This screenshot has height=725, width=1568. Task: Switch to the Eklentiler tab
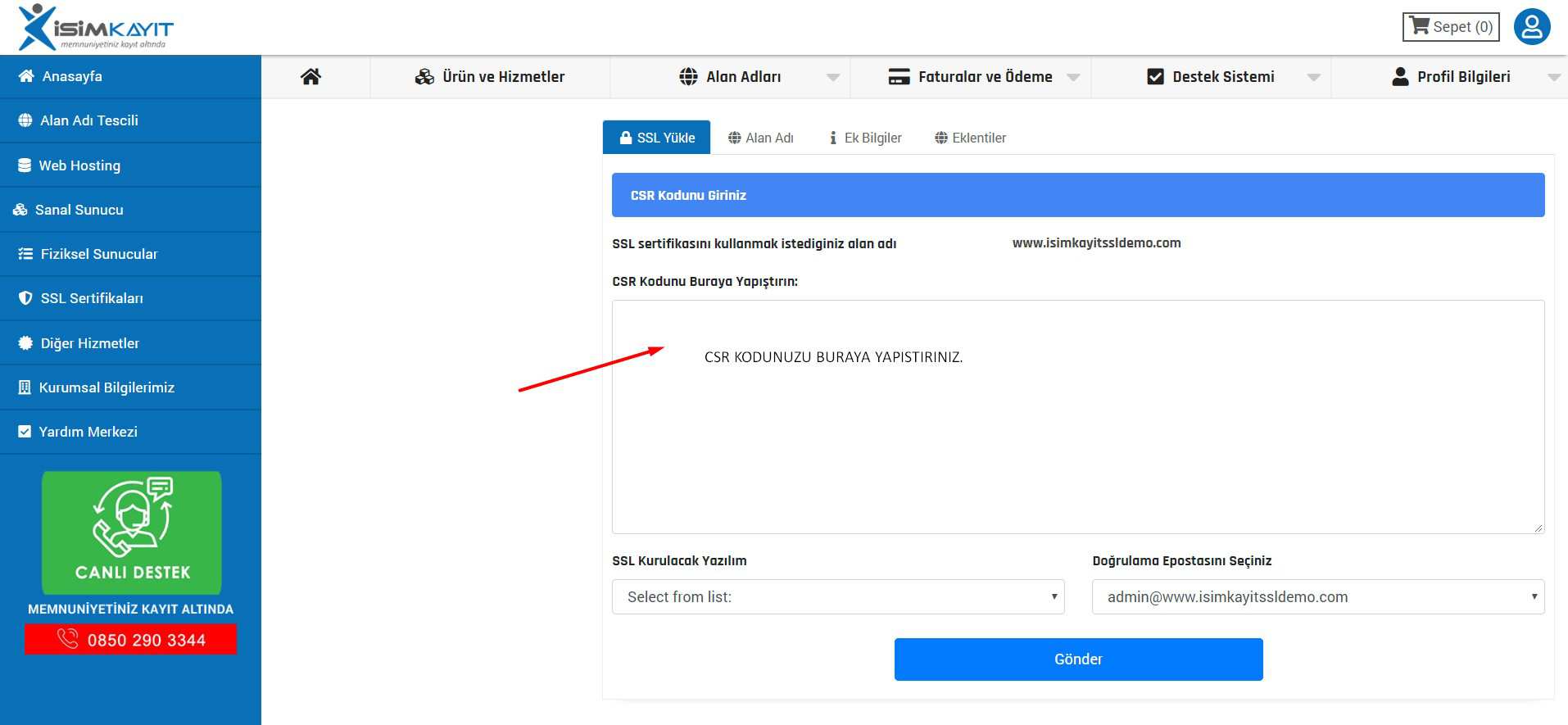pyautogui.click(x=971, y=138)
